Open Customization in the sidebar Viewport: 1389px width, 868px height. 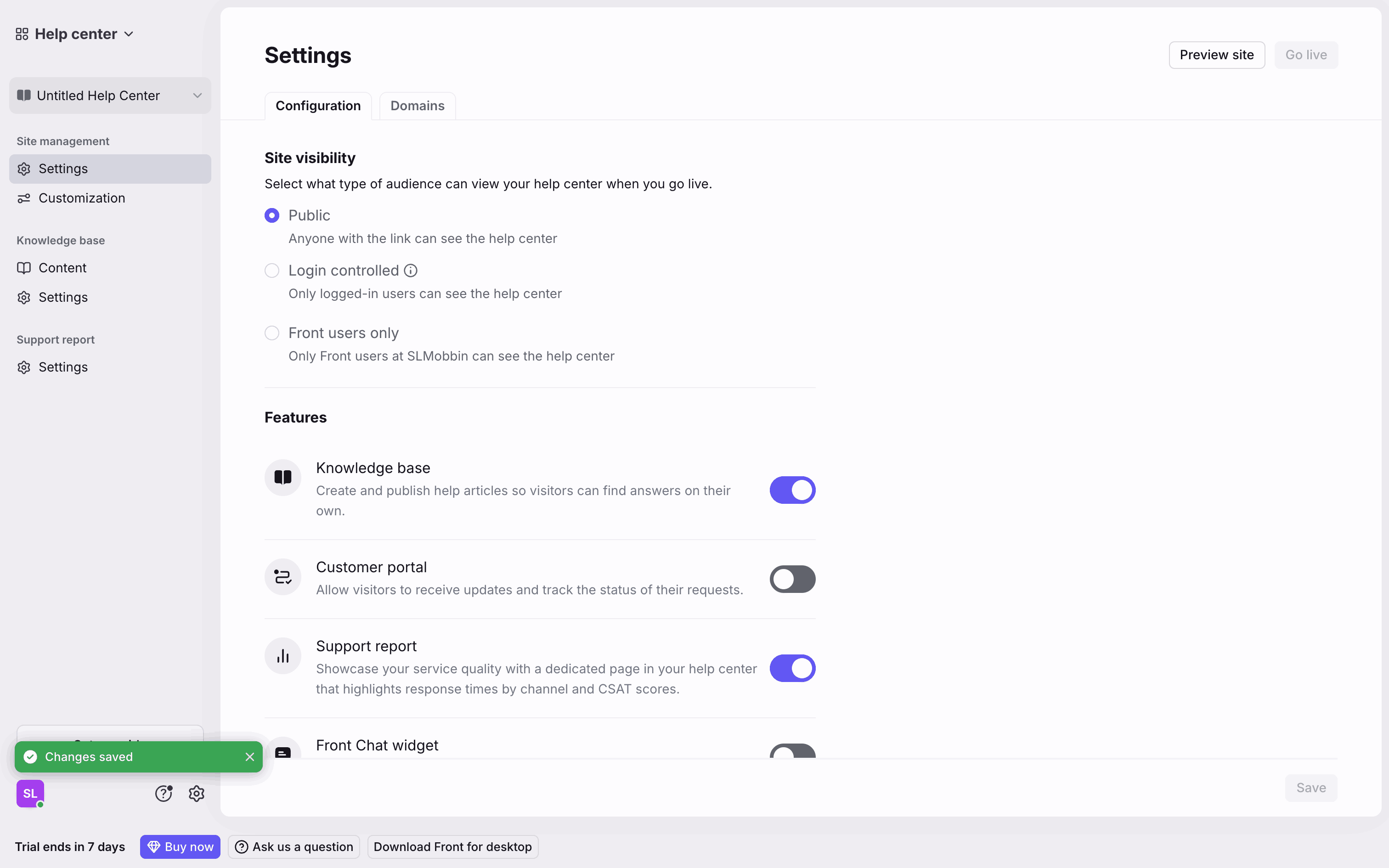coord(81,198)
